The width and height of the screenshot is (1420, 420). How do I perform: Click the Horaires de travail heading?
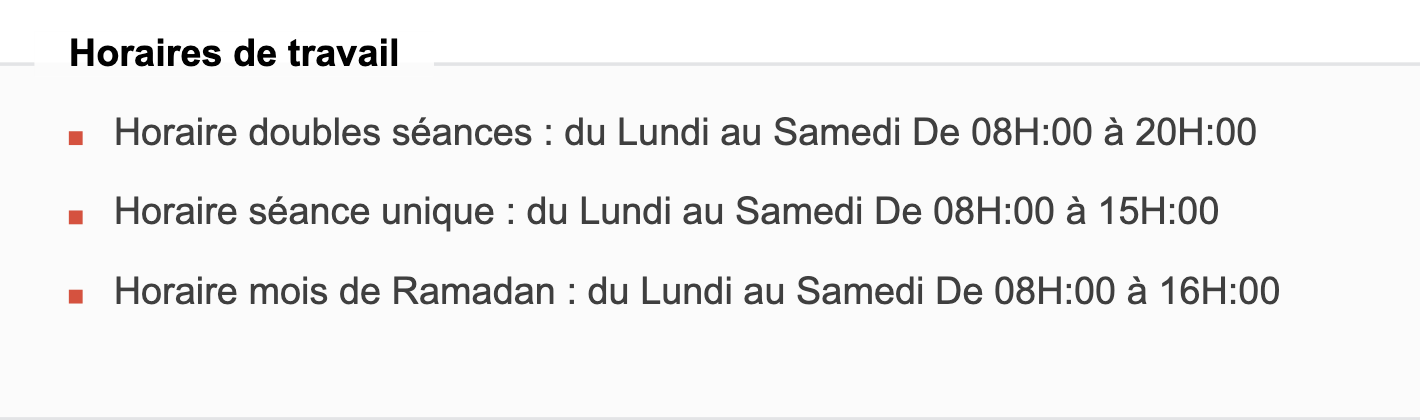(234, 53)
